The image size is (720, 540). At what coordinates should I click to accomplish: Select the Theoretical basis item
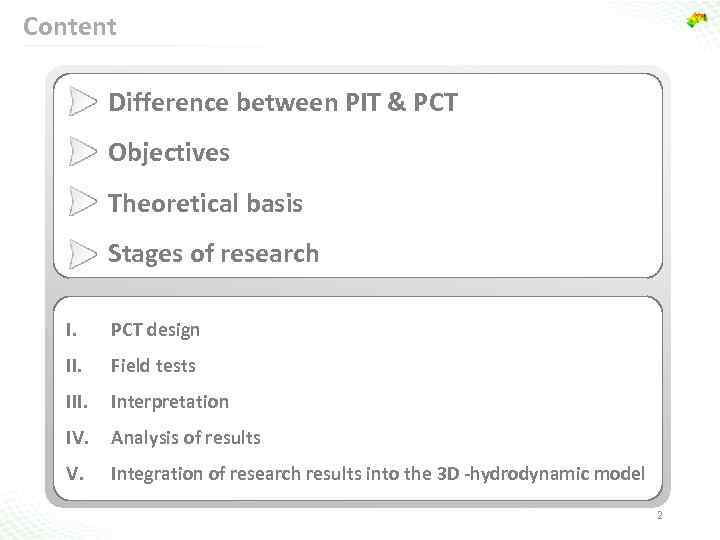click(x=205, y=204)
